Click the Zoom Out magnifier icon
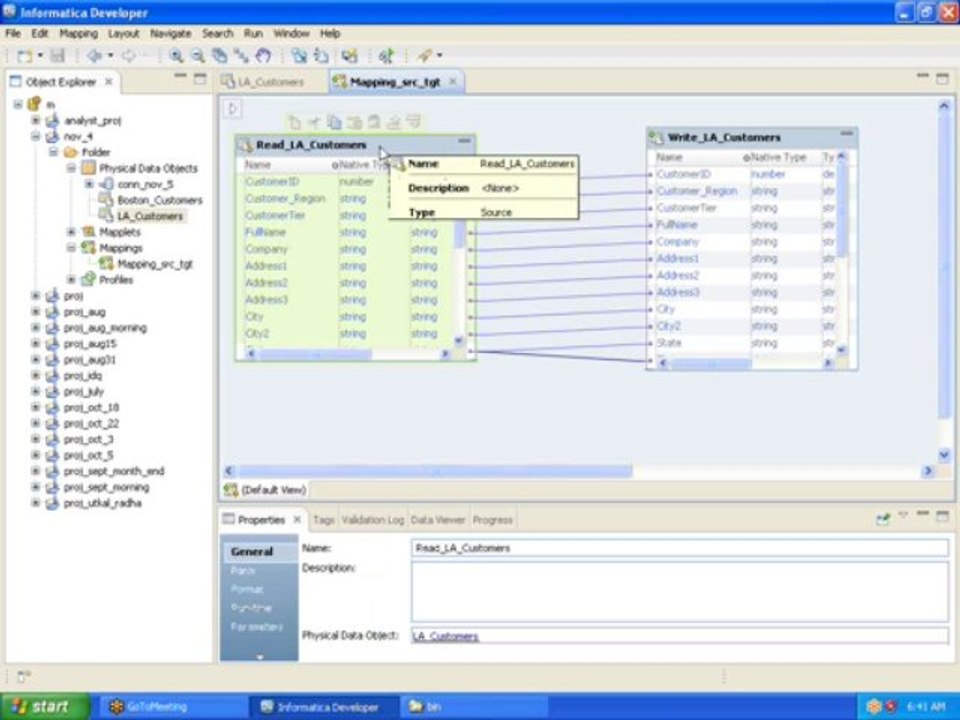The image size is (960, 720). (197, 56)
